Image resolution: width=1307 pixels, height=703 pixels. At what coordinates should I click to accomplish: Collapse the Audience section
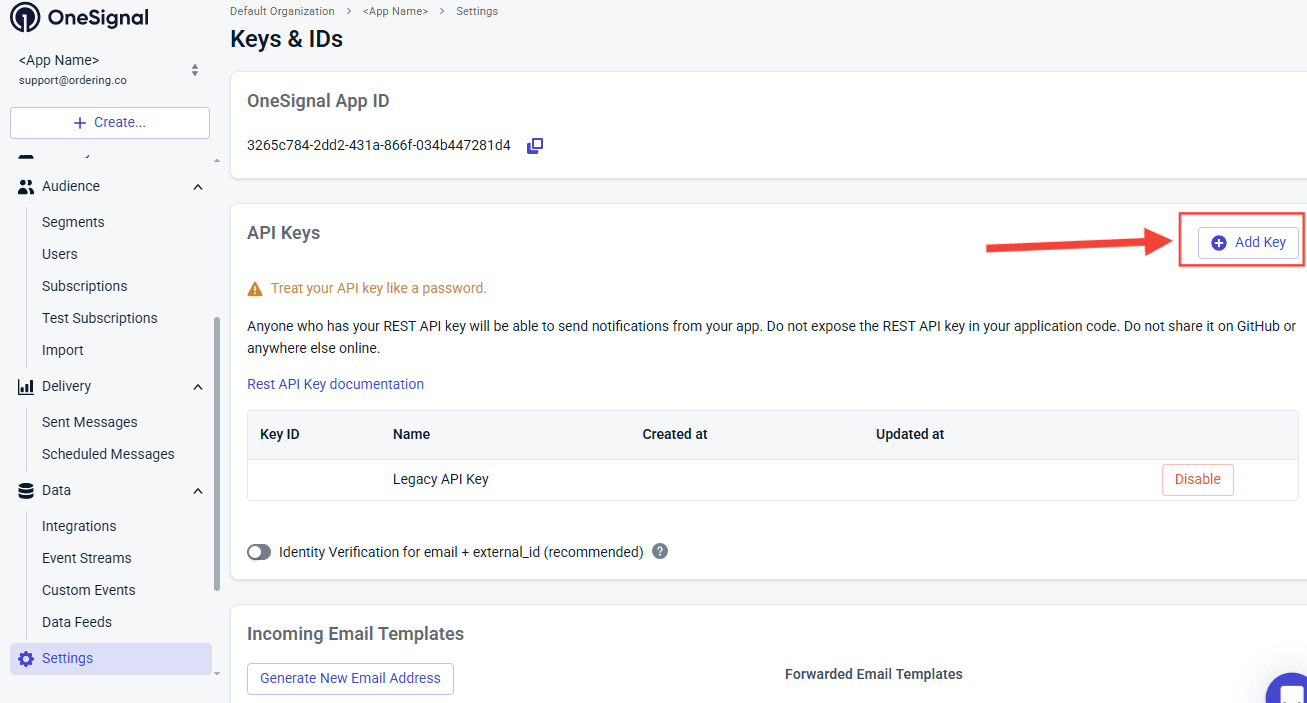[198, 187]
